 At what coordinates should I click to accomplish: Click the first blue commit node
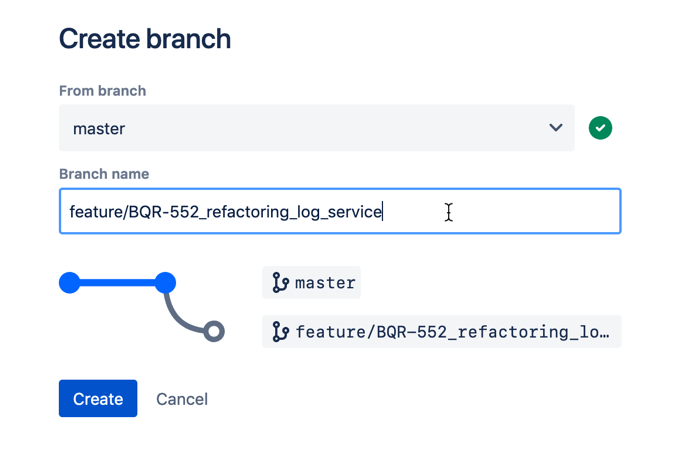click(70, 283)
